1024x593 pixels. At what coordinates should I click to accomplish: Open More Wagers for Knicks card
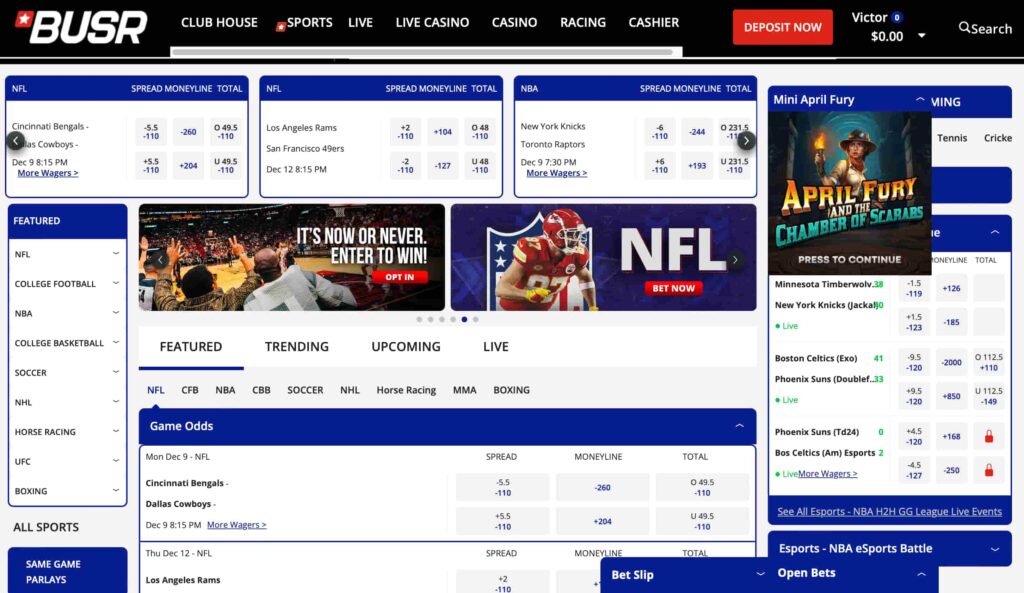point(556,173)
